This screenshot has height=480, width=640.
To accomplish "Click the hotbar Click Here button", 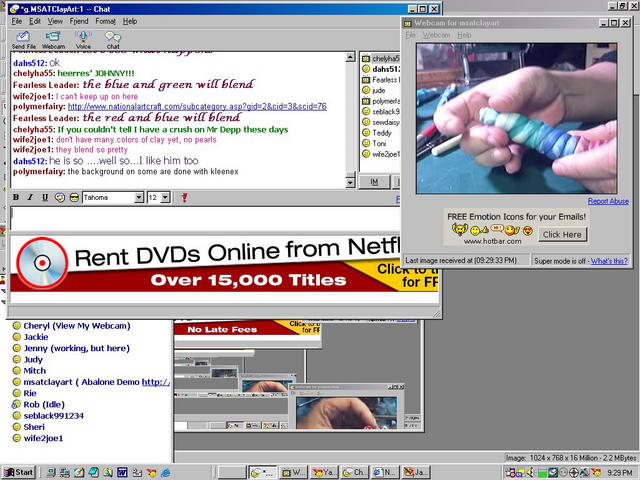I will click(562, 234).
